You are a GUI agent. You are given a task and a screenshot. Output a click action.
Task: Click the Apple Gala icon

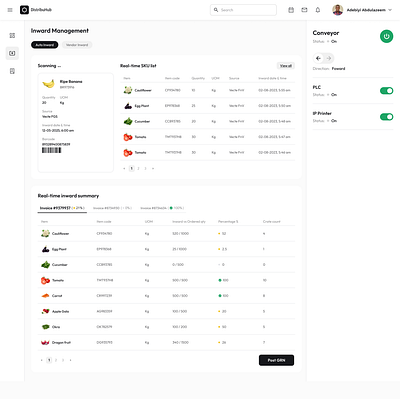[x=45, y=311]
